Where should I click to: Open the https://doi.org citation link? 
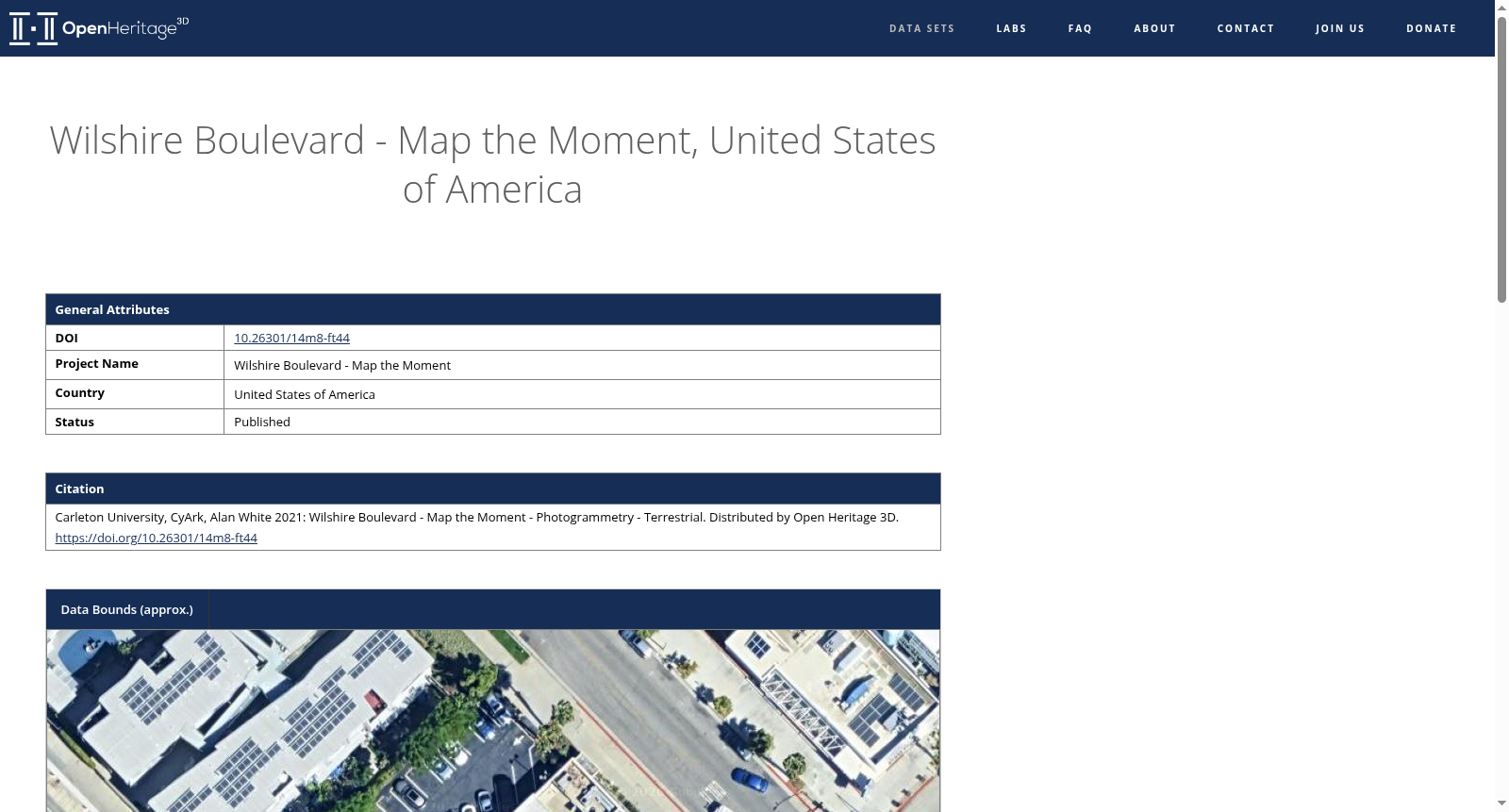click(156, 538)
